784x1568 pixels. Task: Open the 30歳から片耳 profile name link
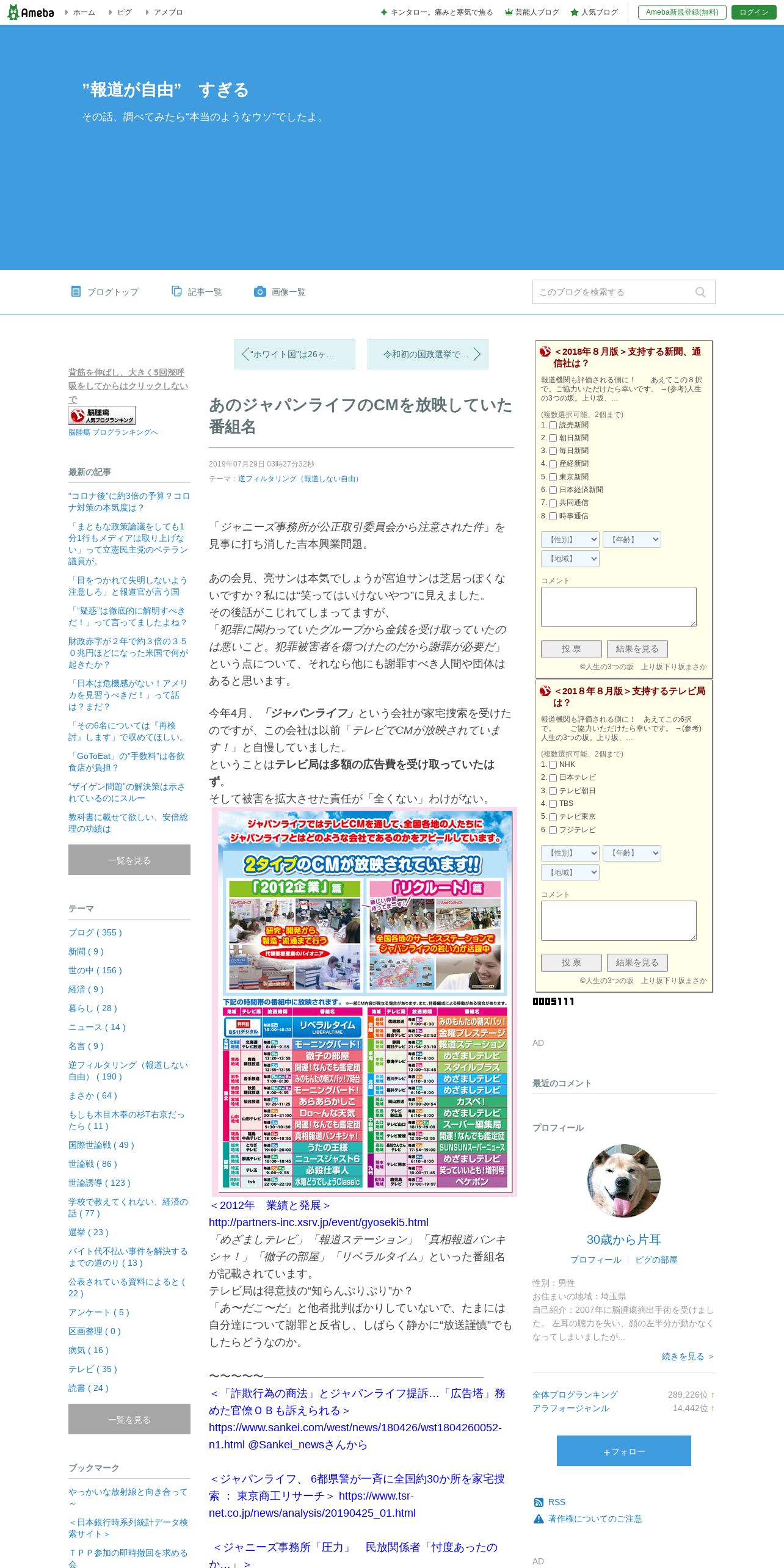624,1240
